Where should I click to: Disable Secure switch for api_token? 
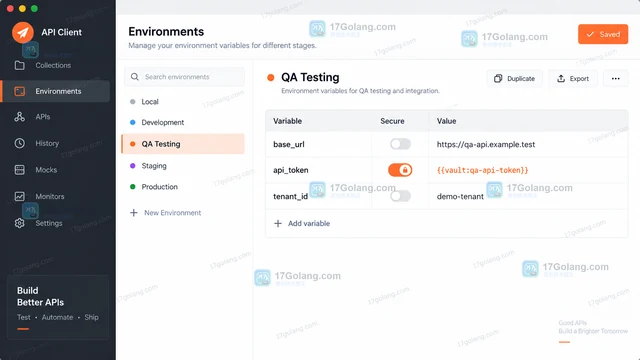point(400,170)
